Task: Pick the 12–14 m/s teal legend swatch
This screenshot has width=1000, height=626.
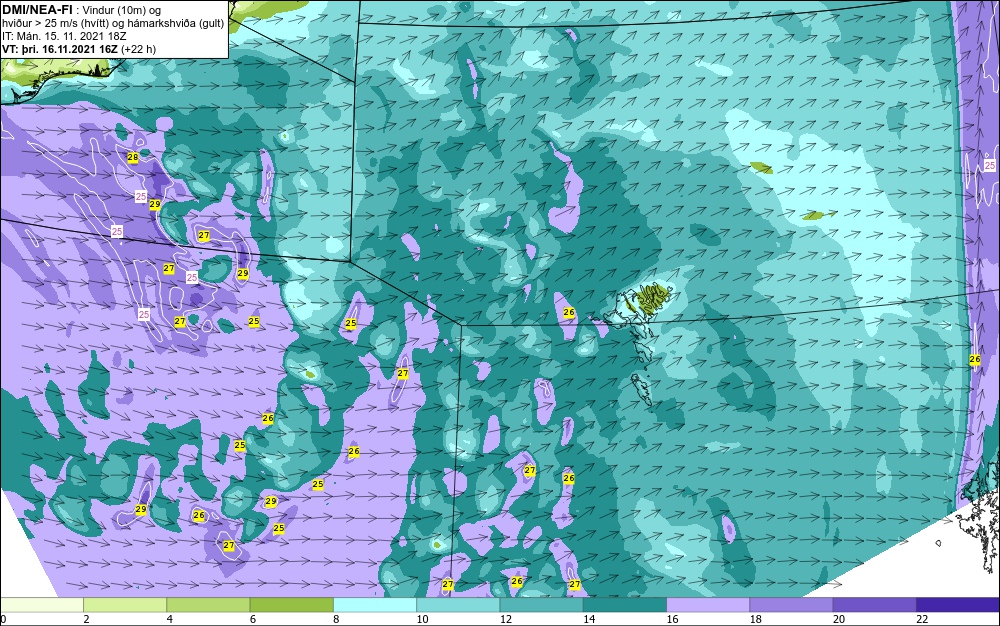Action: tap(541, 605)
